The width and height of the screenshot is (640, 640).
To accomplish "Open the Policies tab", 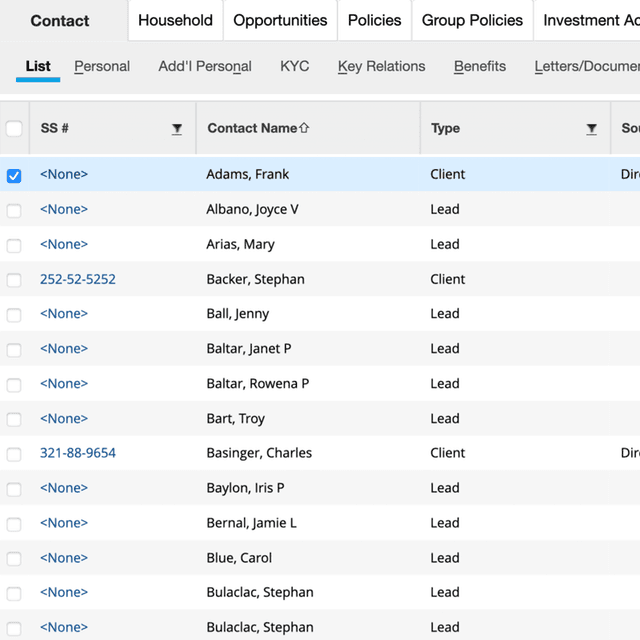I will pyautogui.click(x=374, y=20).
